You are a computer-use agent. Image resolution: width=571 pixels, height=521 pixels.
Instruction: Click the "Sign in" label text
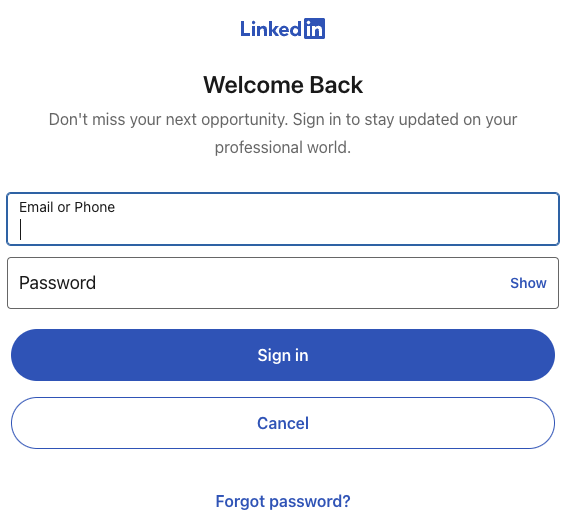coord(283,355)
